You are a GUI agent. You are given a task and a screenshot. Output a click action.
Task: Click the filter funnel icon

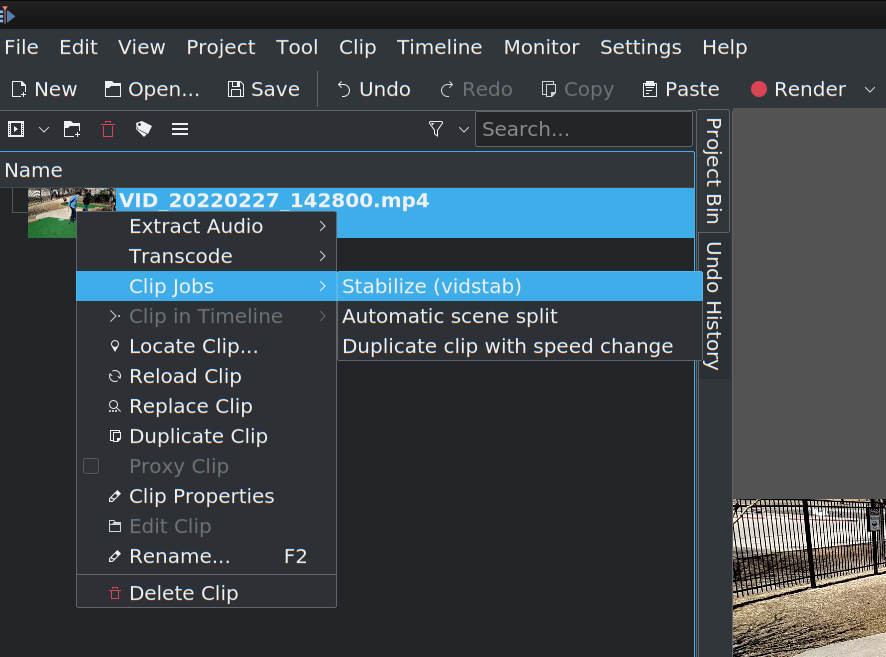tap(436, 129)
